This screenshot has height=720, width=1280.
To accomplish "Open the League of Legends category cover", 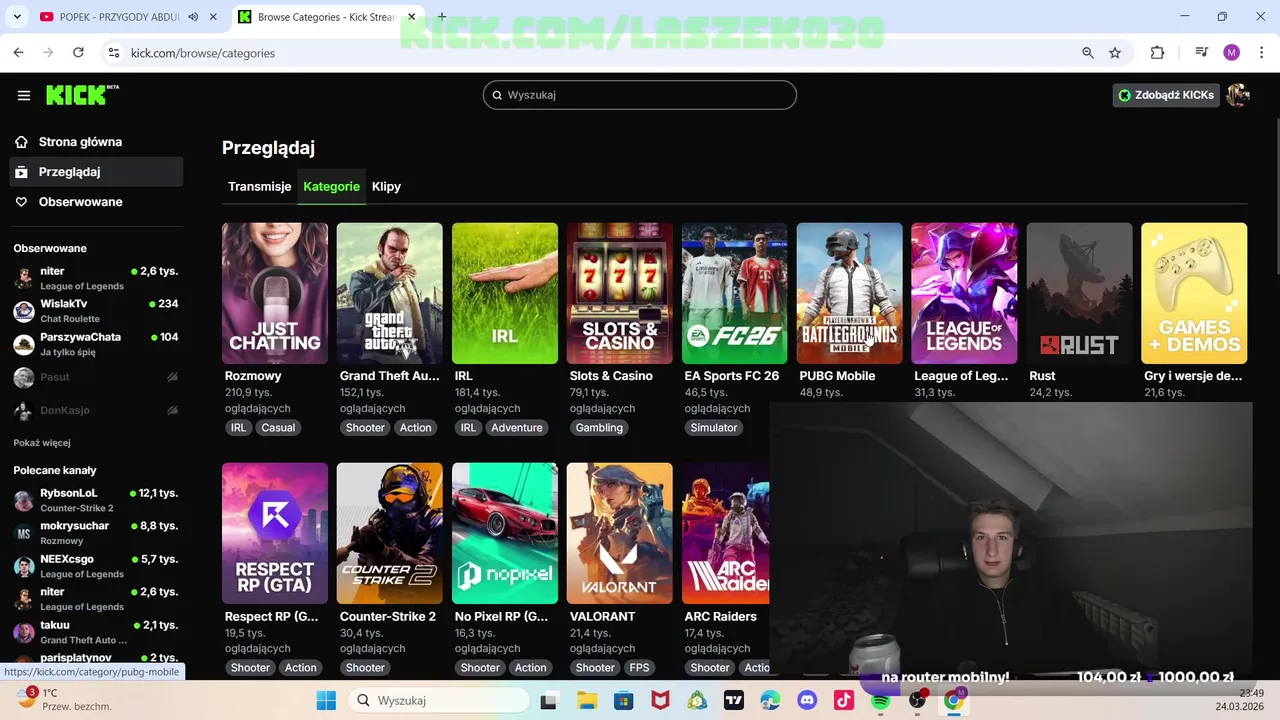I will (965, 293).
